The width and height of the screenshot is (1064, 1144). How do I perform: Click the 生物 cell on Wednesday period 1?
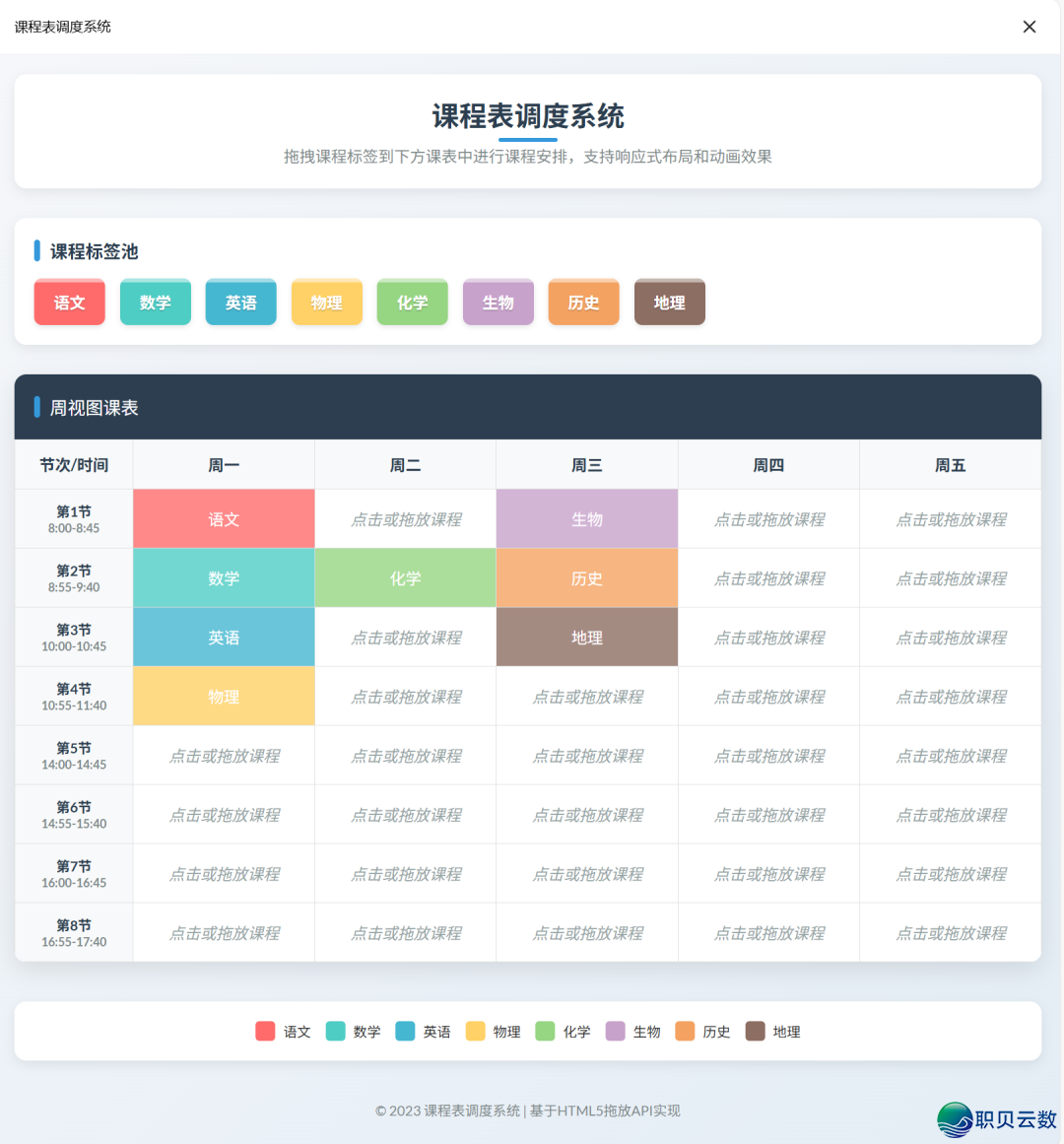coord(587,518)
